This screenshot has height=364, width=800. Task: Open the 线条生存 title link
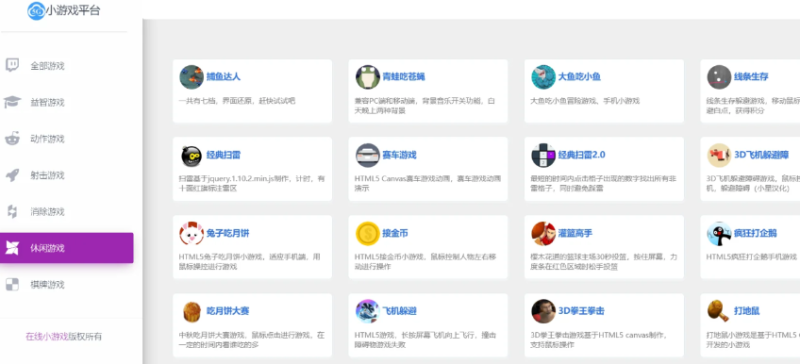click(751, 77)
